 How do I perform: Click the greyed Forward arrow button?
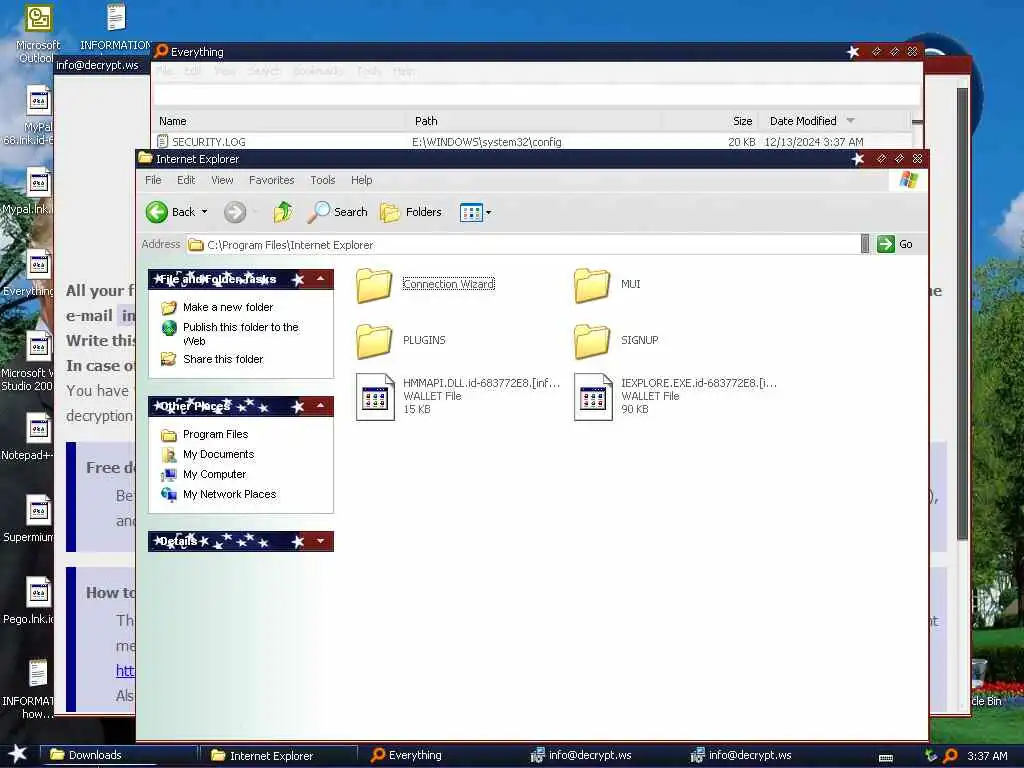pyautogui.click(x=235, y=212)
